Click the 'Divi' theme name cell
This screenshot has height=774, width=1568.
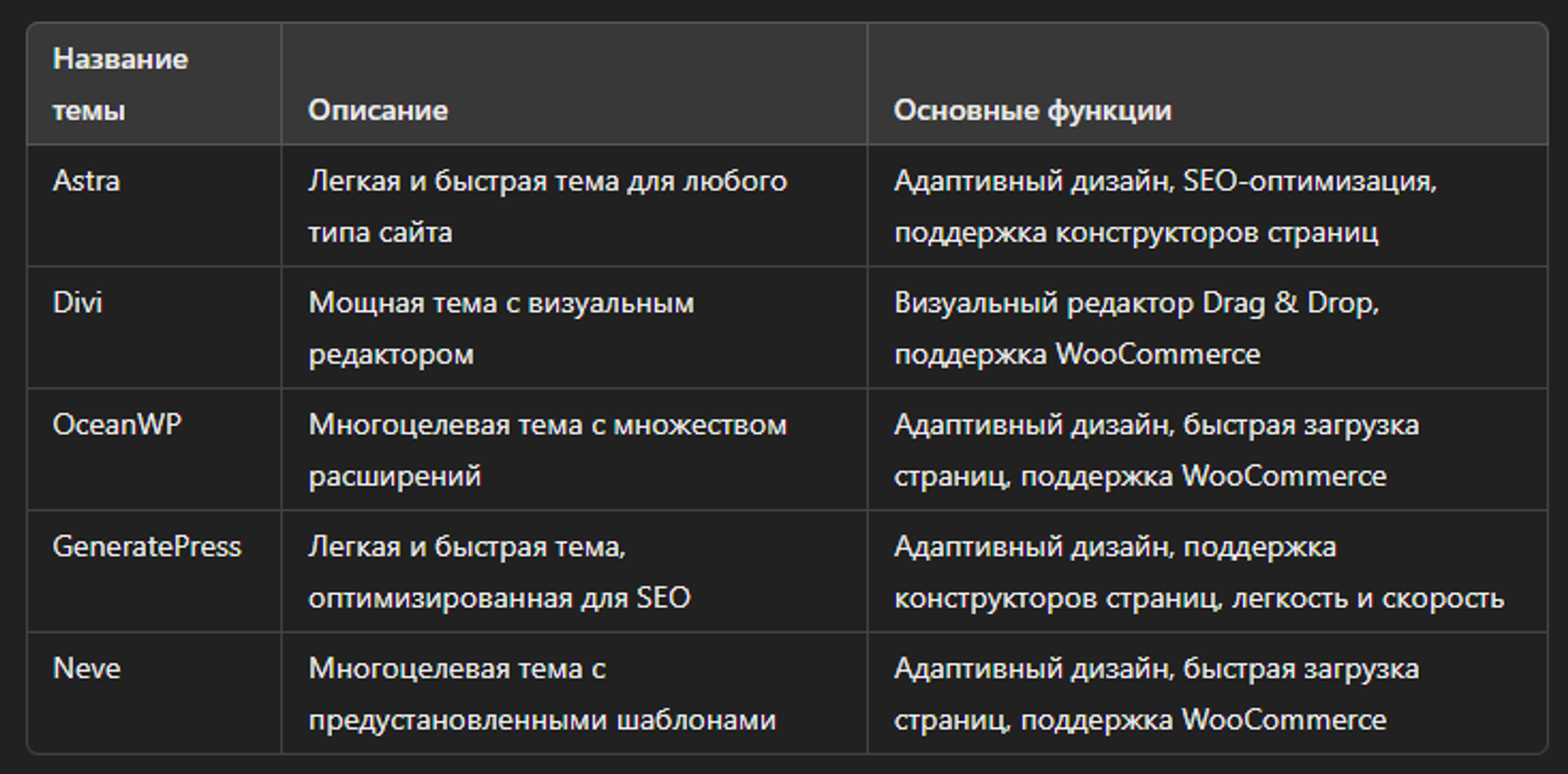pos(154,327)
